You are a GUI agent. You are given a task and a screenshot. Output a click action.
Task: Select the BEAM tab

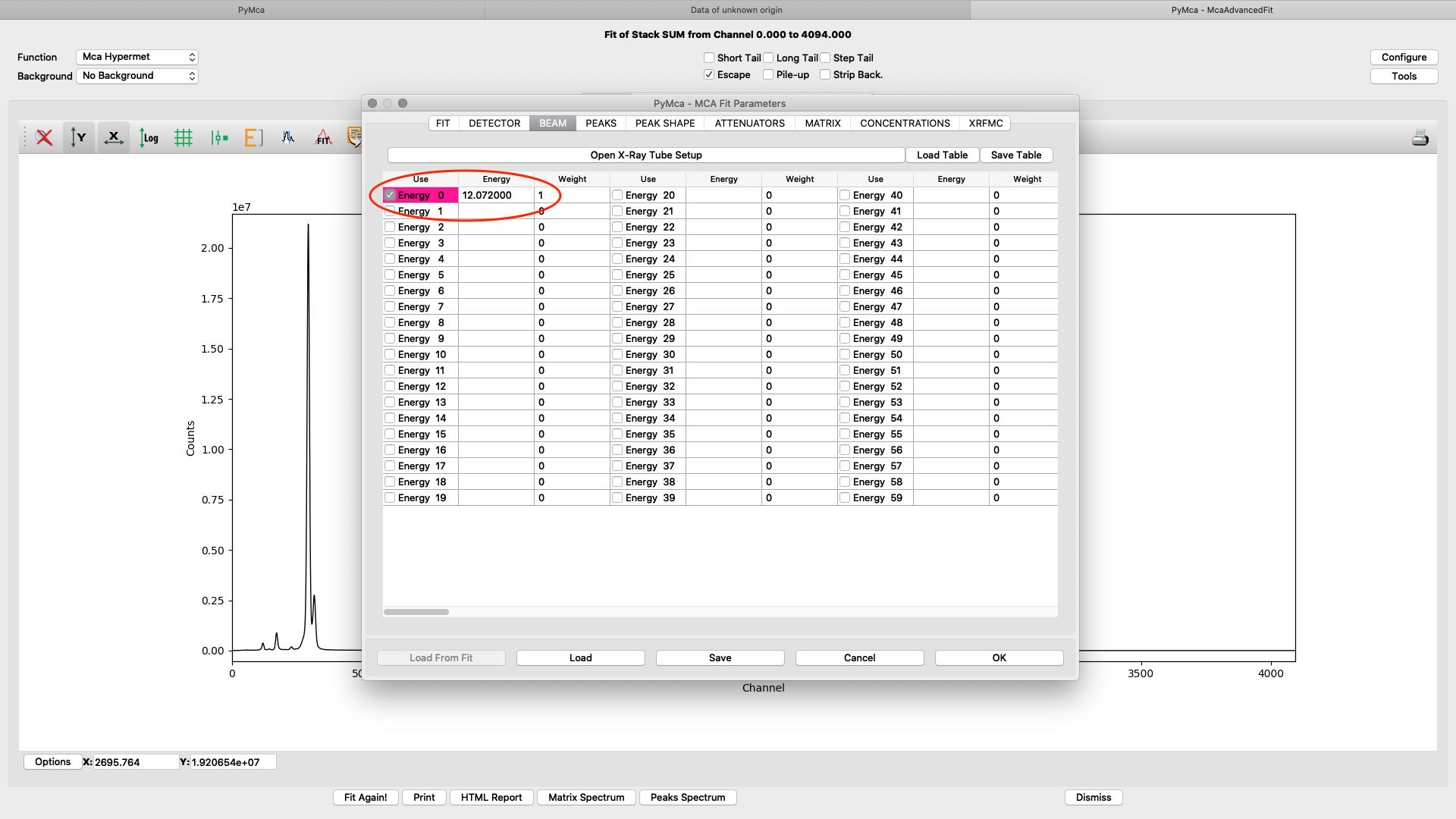[553, 123]
